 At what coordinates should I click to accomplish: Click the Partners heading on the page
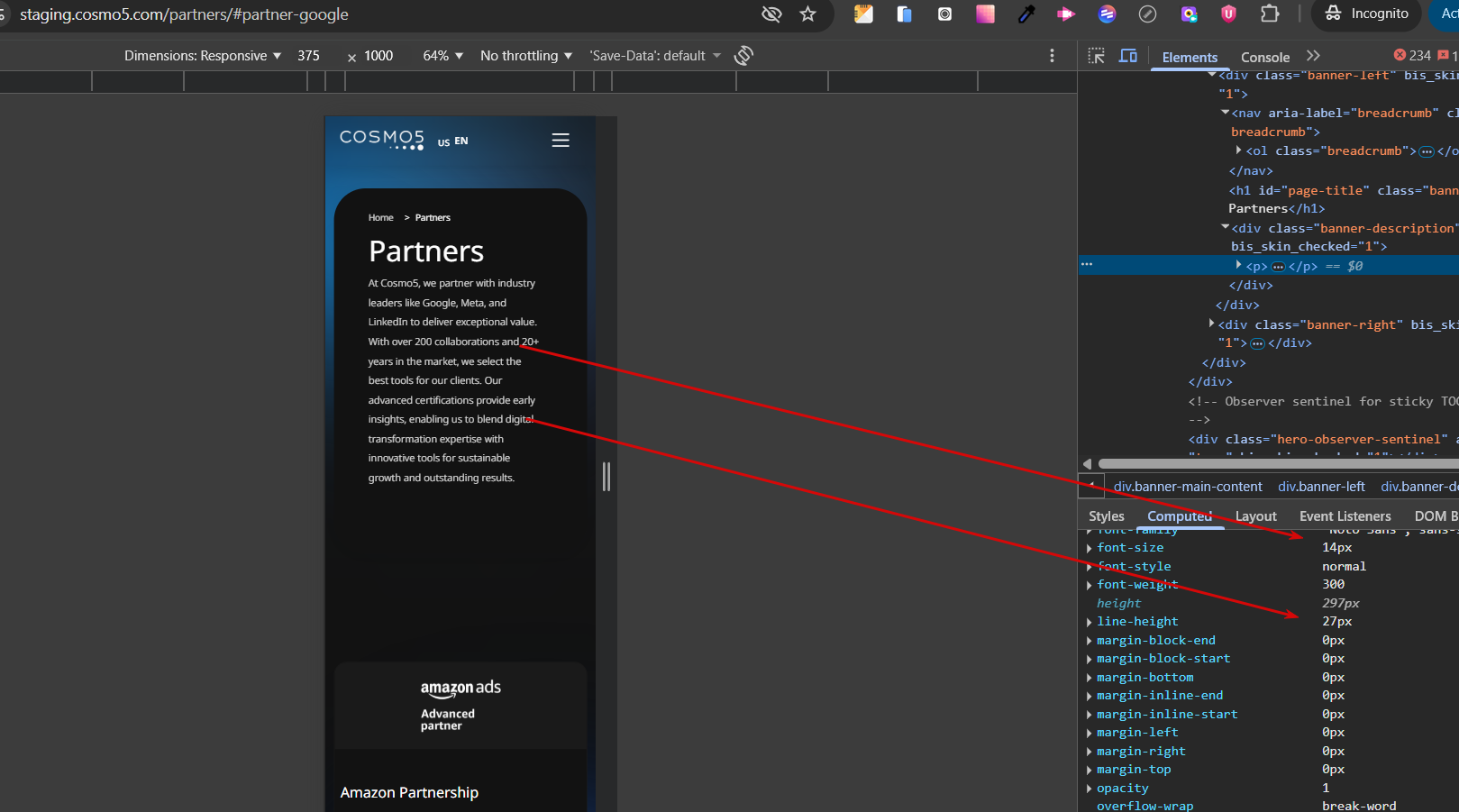click(426, 251)
